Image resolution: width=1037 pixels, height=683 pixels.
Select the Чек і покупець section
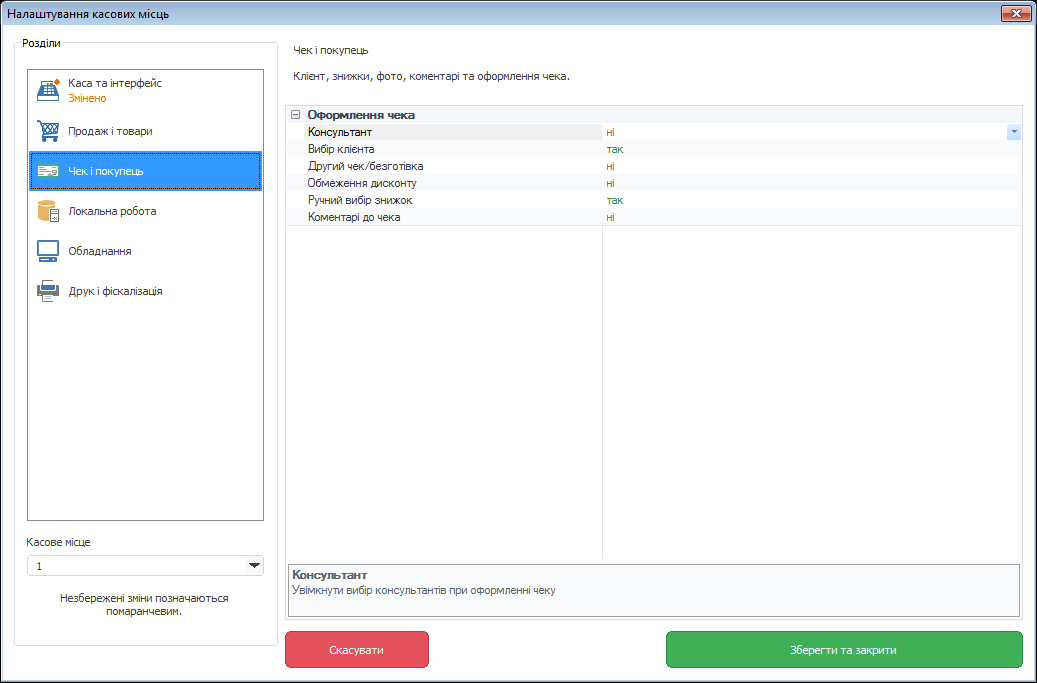(145, 171)
